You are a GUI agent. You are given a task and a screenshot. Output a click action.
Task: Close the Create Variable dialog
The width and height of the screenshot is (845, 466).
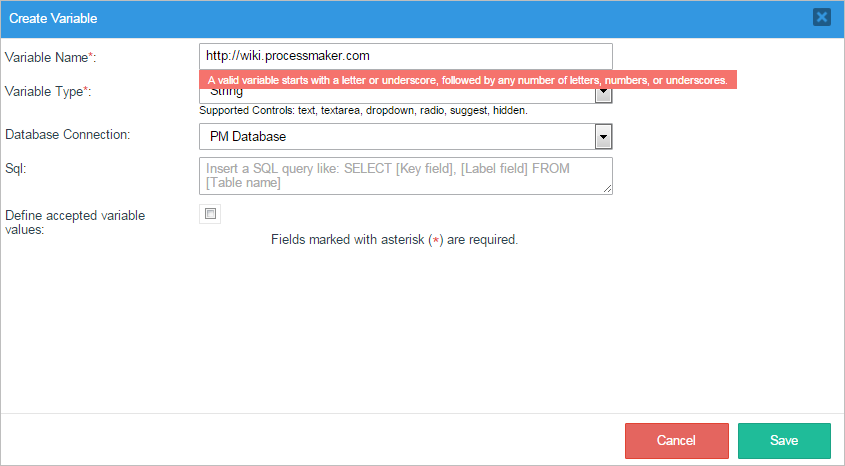(821, 17)
